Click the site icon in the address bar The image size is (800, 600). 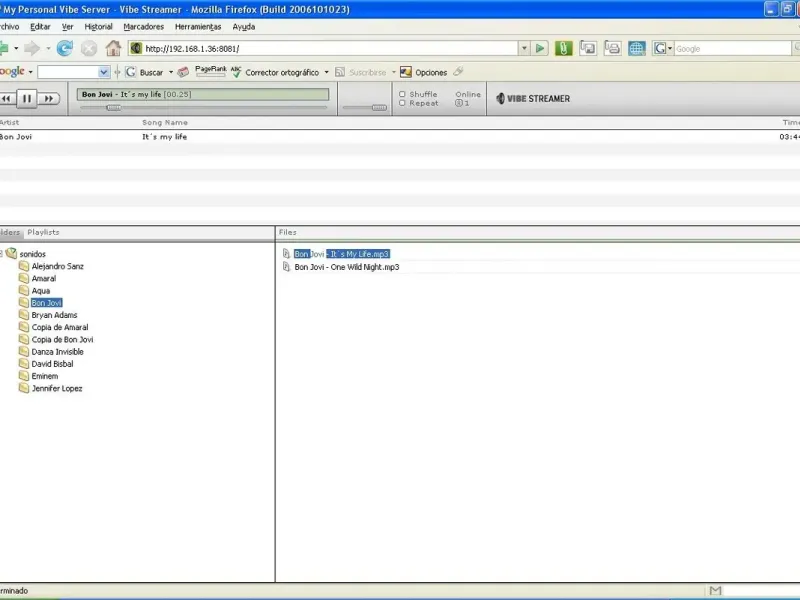coord(136,48)
